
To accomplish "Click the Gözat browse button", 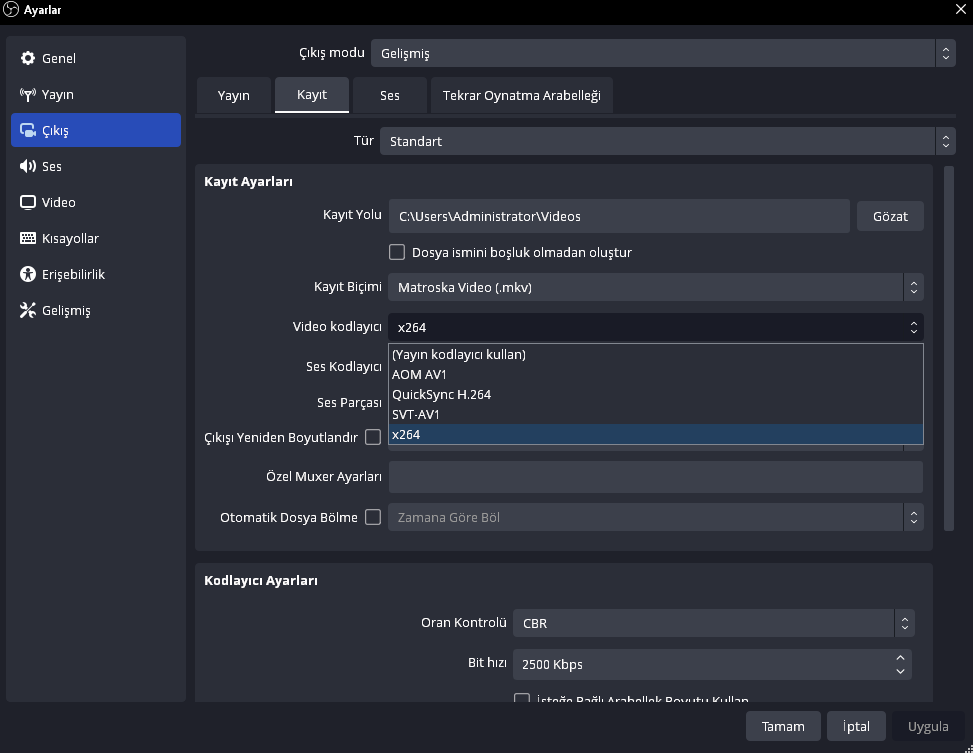I will pyautogui.click(x=890, y=216).
